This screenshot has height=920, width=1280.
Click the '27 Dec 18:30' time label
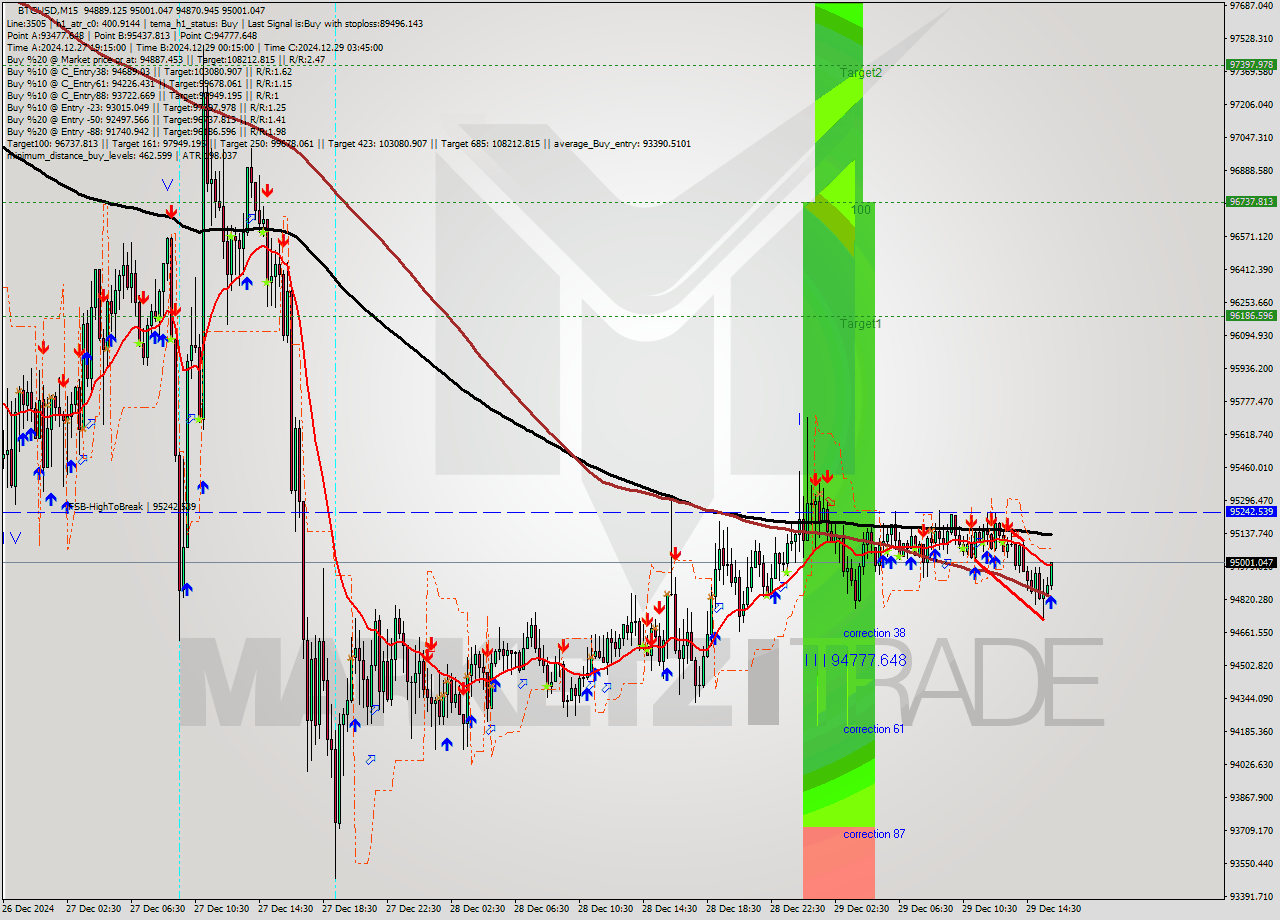point(349,909)
